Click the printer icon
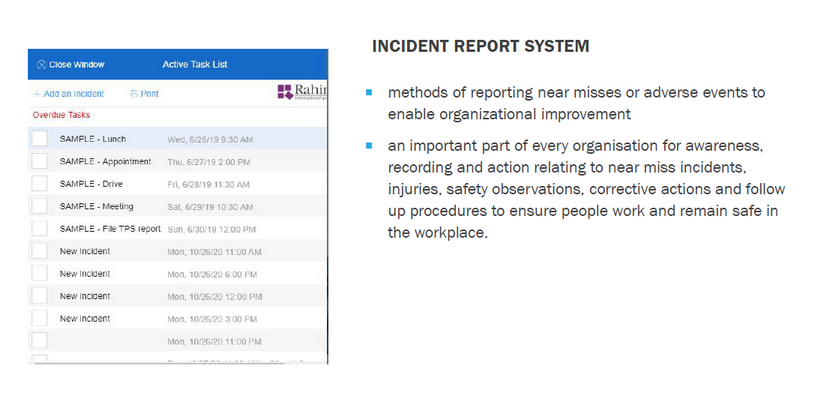Viewport: 838px width, 410px height. (x=134, y=94)
